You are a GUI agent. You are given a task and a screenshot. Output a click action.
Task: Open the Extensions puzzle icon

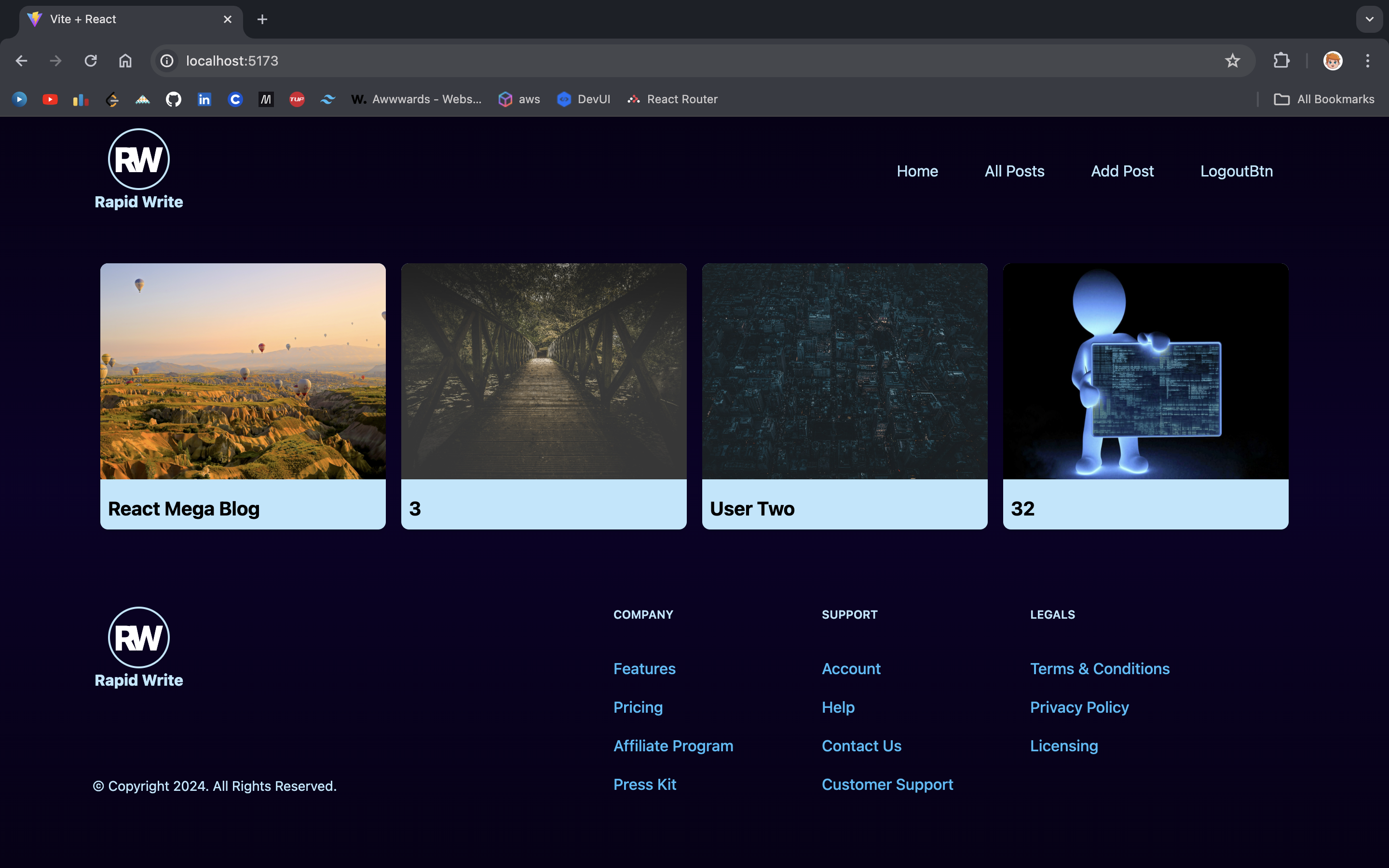click(1281, 61)
